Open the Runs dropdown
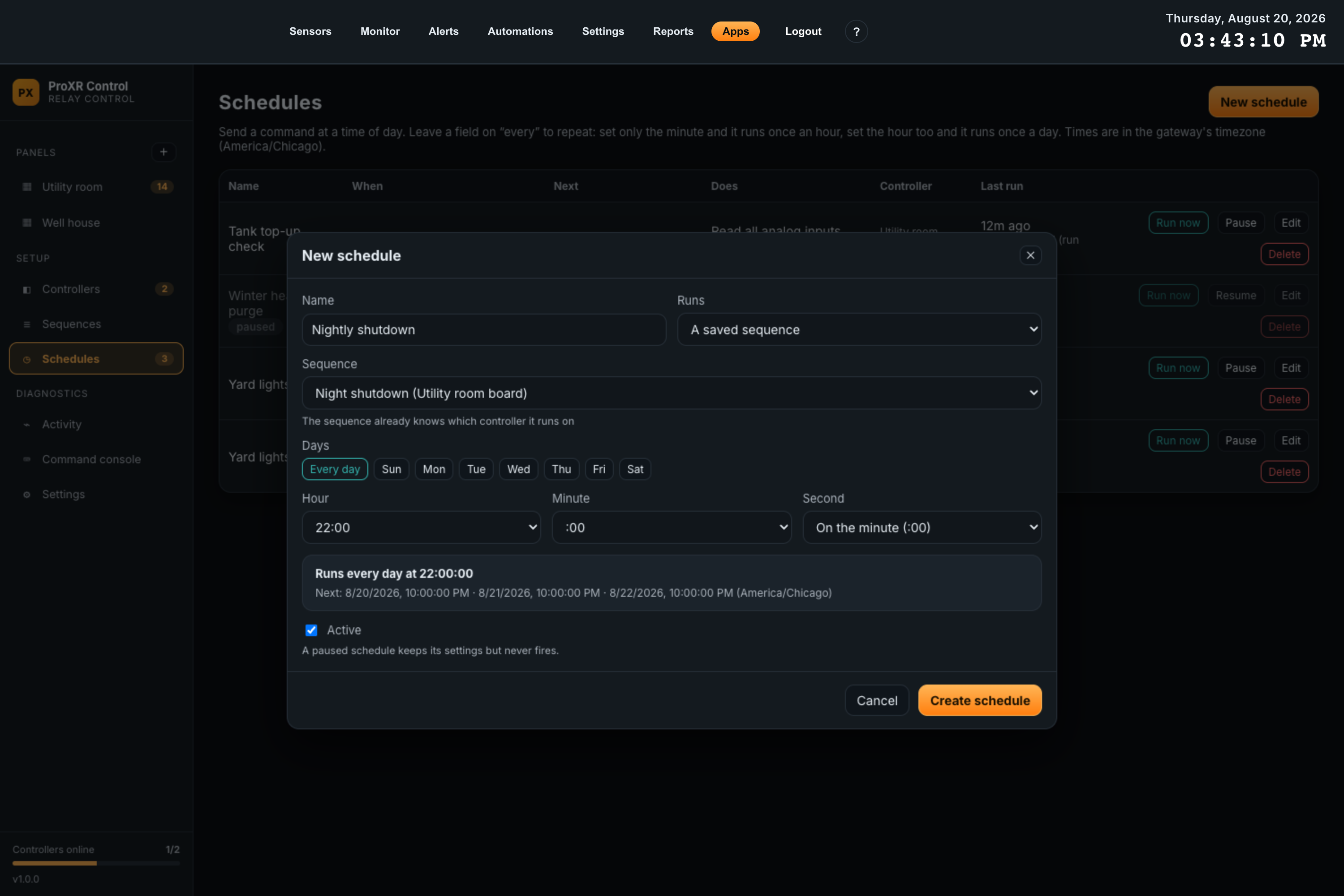1344x896 pixels. pyautogui.click(x=859, y=330)
